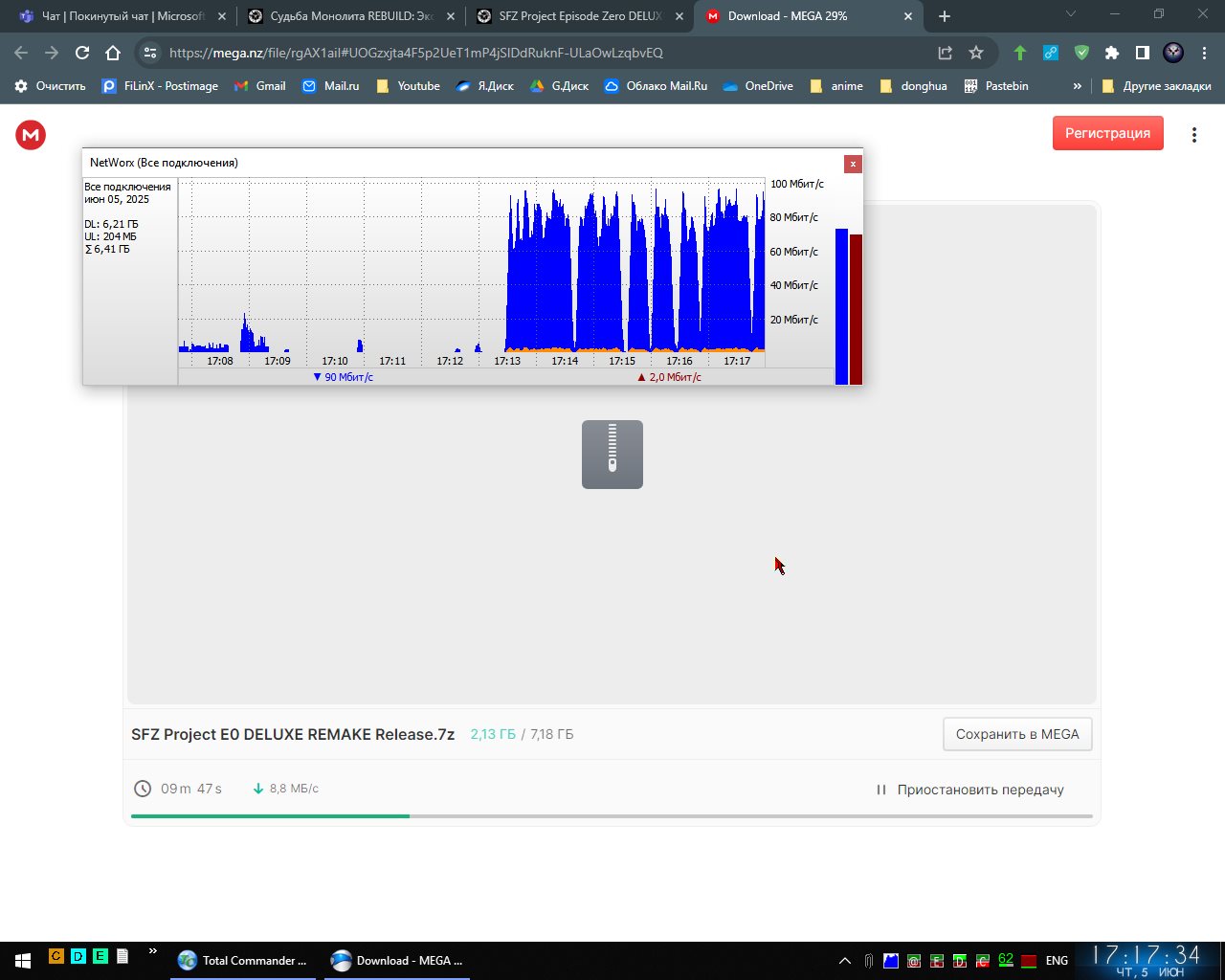Open the browser home page button

(x=113, y=53)
